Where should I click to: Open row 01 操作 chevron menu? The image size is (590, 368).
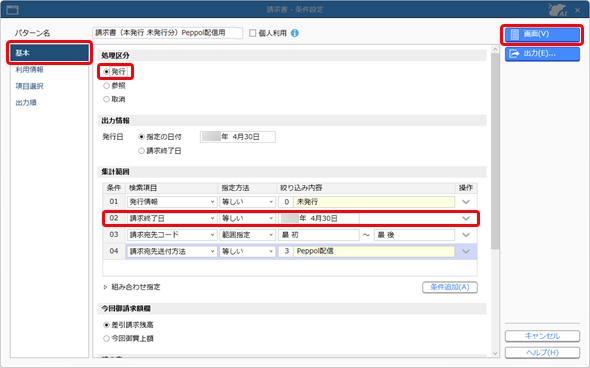[466, 202]
